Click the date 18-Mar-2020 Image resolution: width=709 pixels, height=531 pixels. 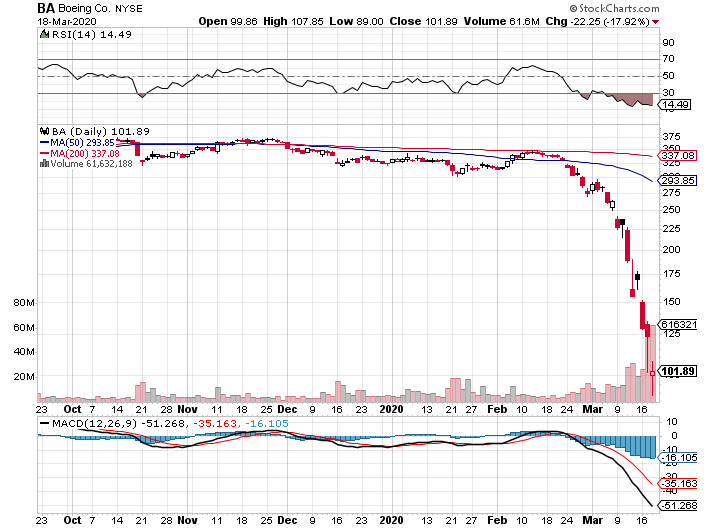67,22
